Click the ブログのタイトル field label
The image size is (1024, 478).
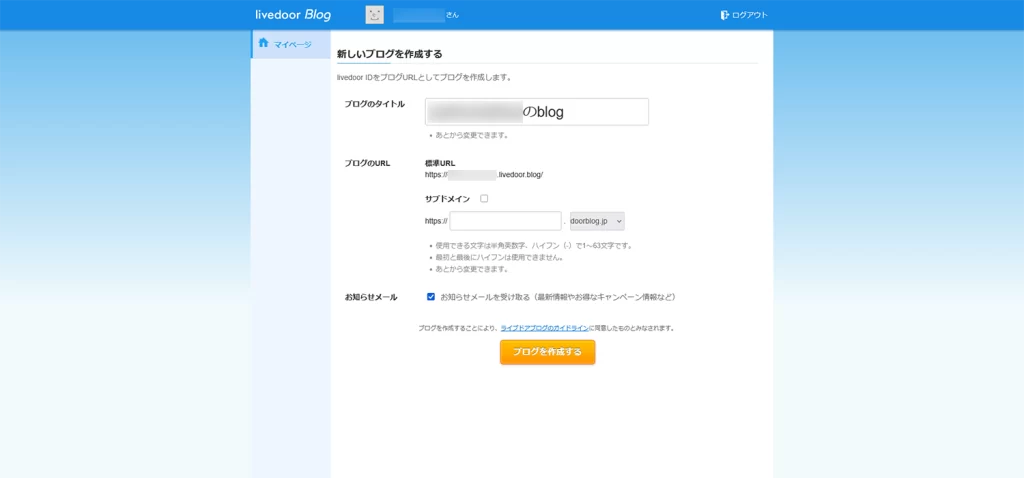374,104
